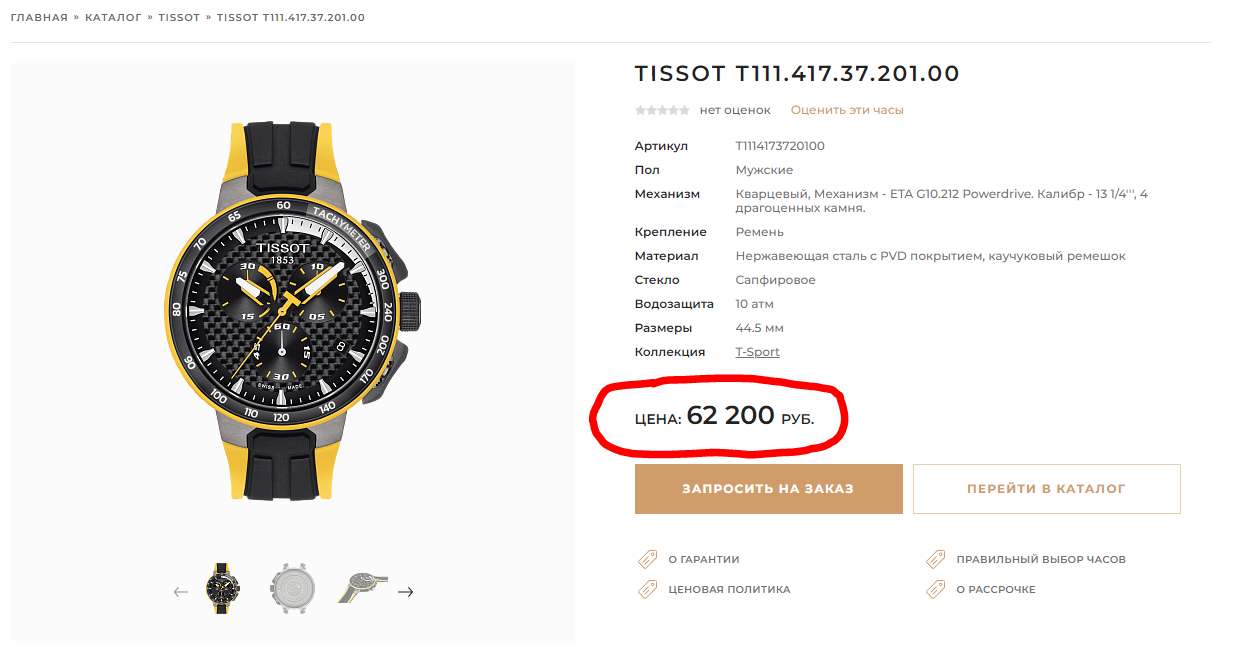Click the tag icon beside Ценовая политика
The width and height of the screenshot is (1248, 648).
pyautogui.click(x=647, y=590)
